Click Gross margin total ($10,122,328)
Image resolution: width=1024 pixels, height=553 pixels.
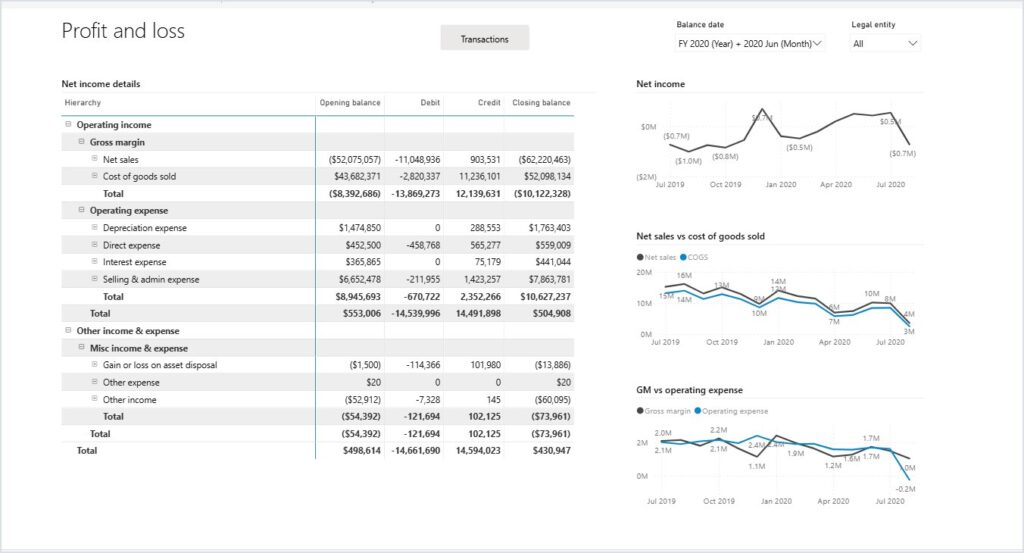point(542,194)
